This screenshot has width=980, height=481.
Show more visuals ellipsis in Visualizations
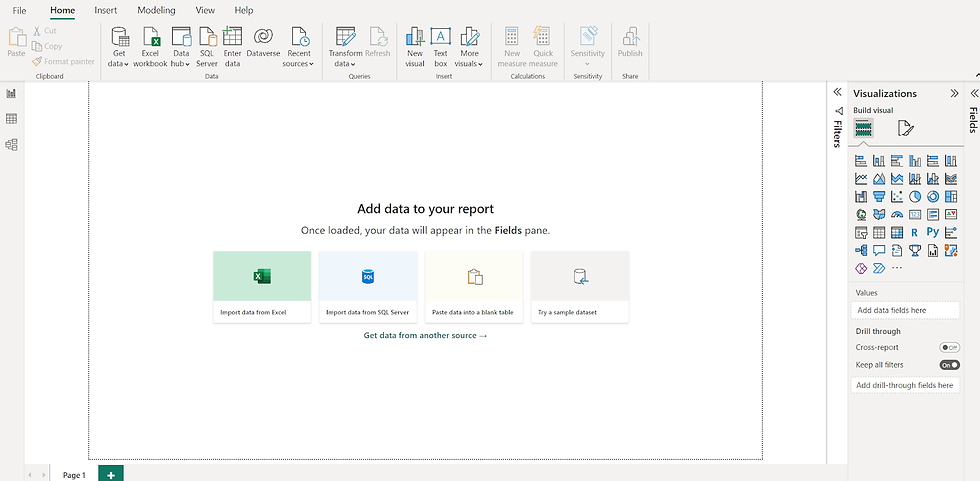[x=897, y=268]
